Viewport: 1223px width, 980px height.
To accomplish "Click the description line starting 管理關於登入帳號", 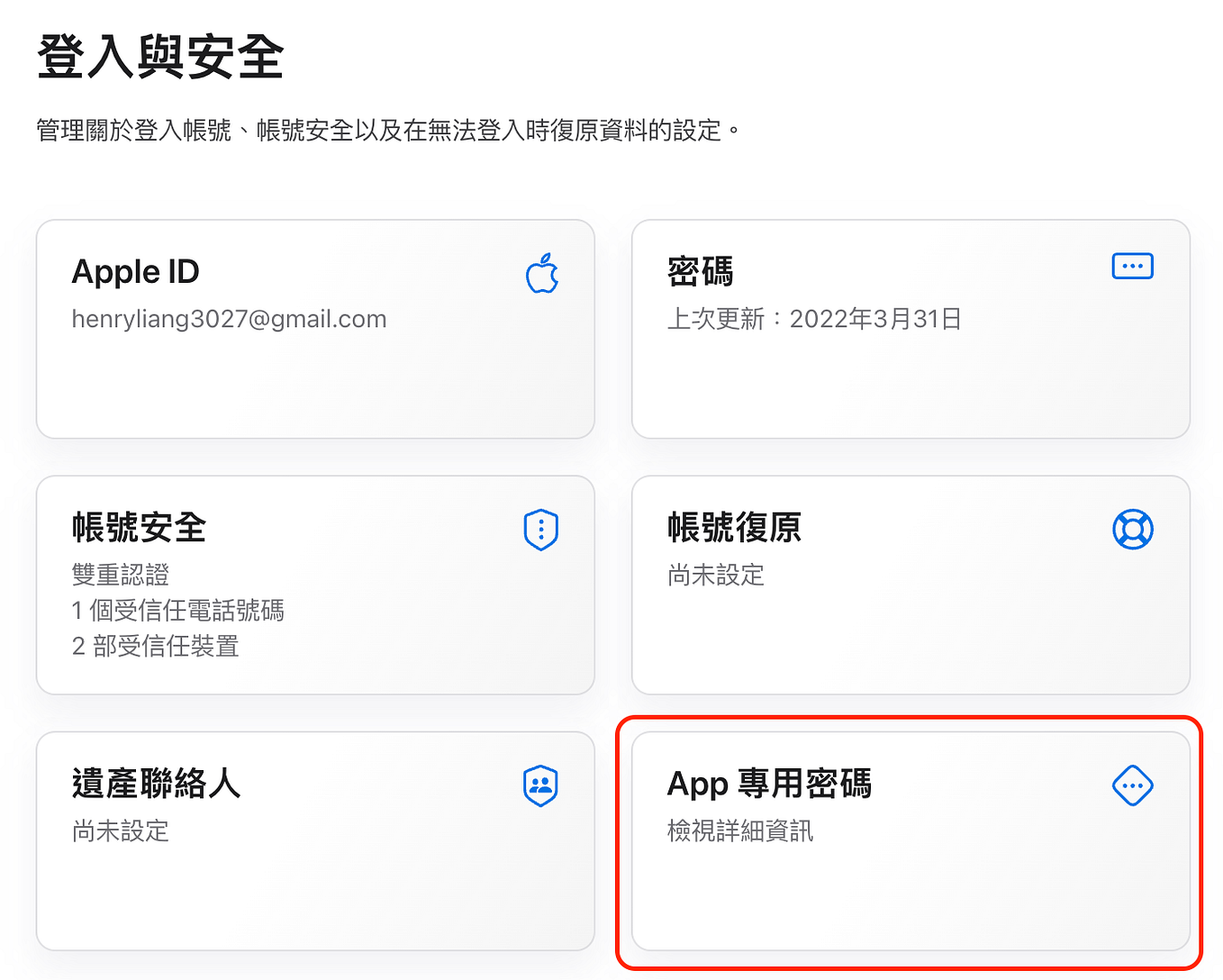I will click(388, 131).
